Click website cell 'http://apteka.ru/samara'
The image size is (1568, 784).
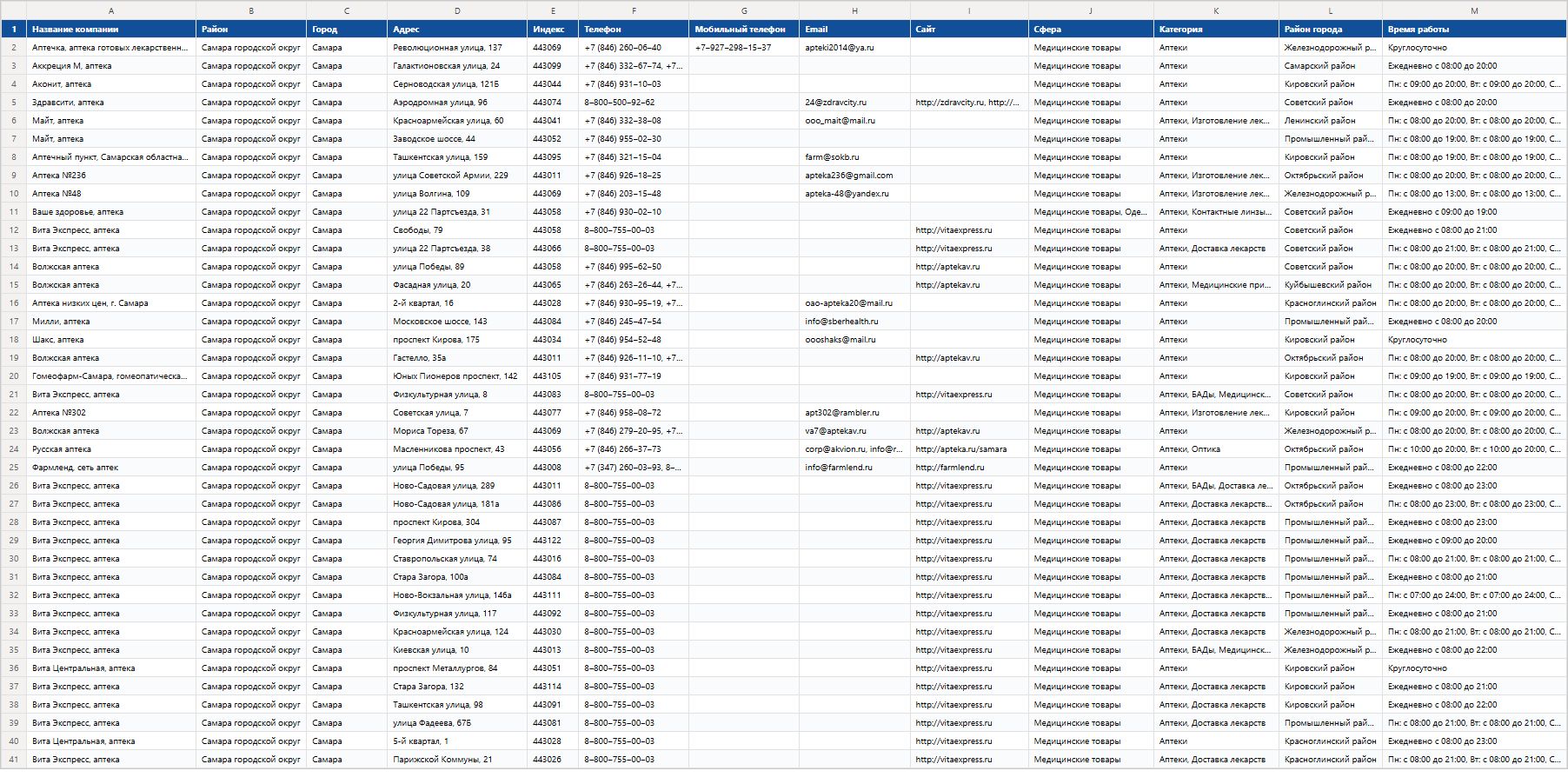969,449
